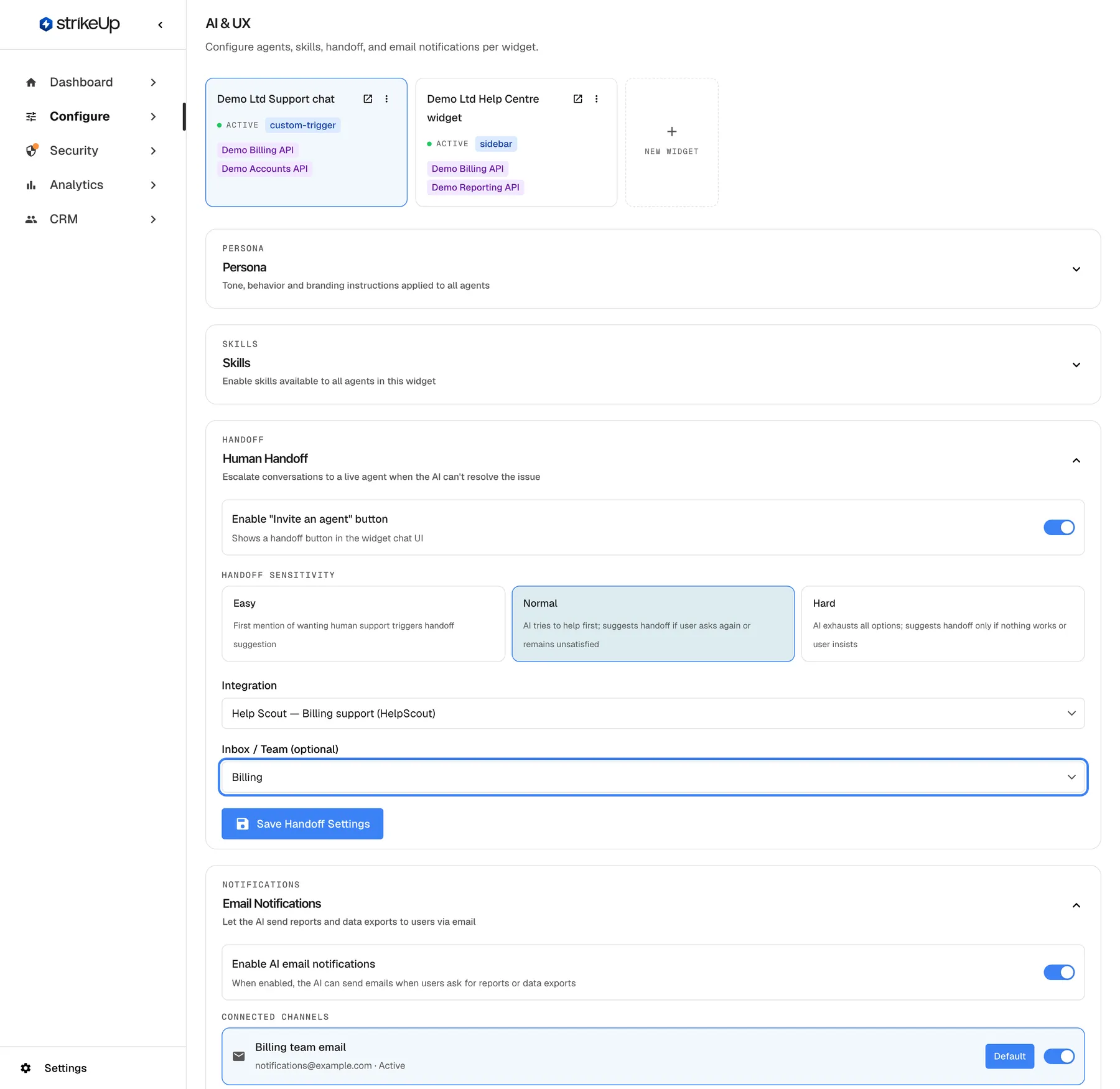The height and width of the screenshot is (1089, 1120).
Task: Click the plus icon for new widget
Action: (x=672, y=131)
